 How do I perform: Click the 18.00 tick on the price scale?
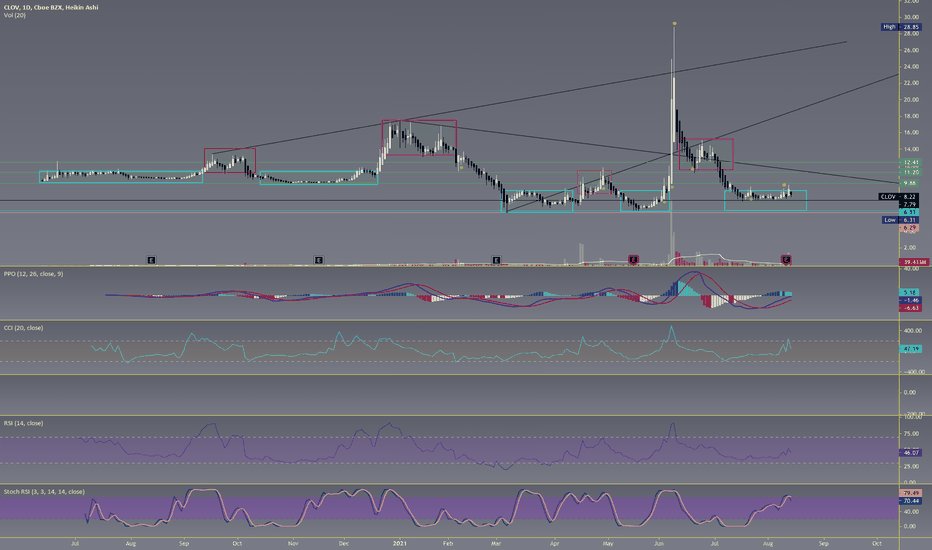click(x=911, y=116)
